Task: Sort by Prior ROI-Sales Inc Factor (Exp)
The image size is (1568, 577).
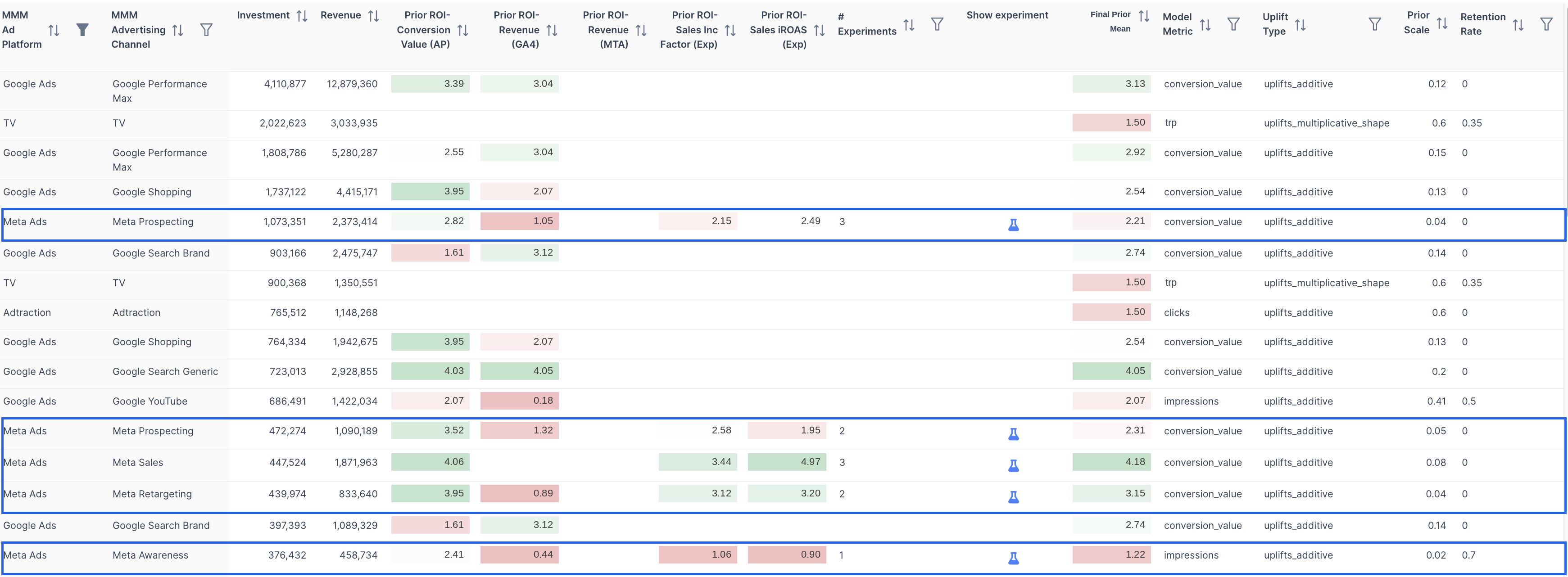Action: point(730,30)
